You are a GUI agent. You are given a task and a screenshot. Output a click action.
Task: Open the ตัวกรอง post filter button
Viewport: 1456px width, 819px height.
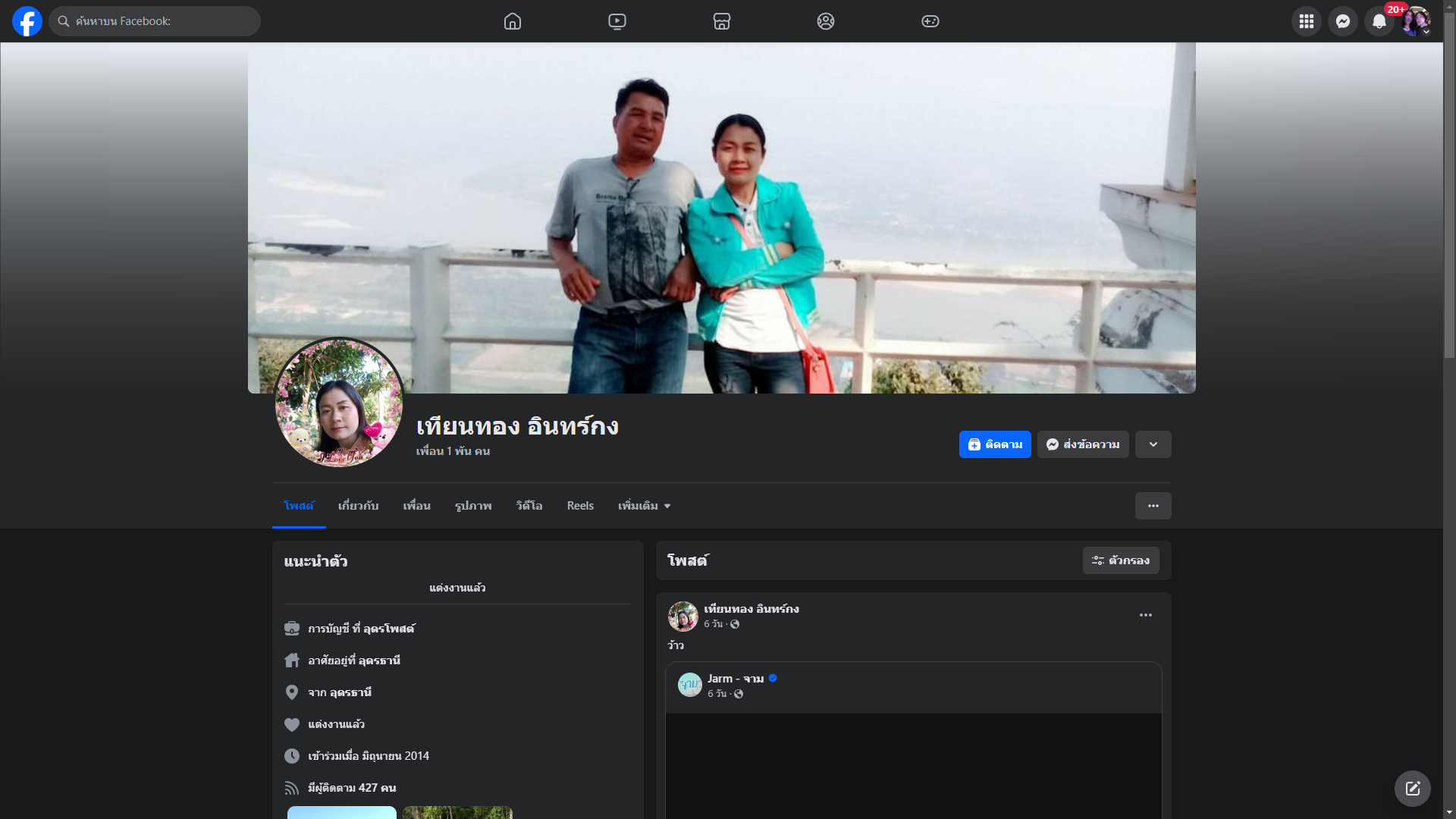[1121, 560]
